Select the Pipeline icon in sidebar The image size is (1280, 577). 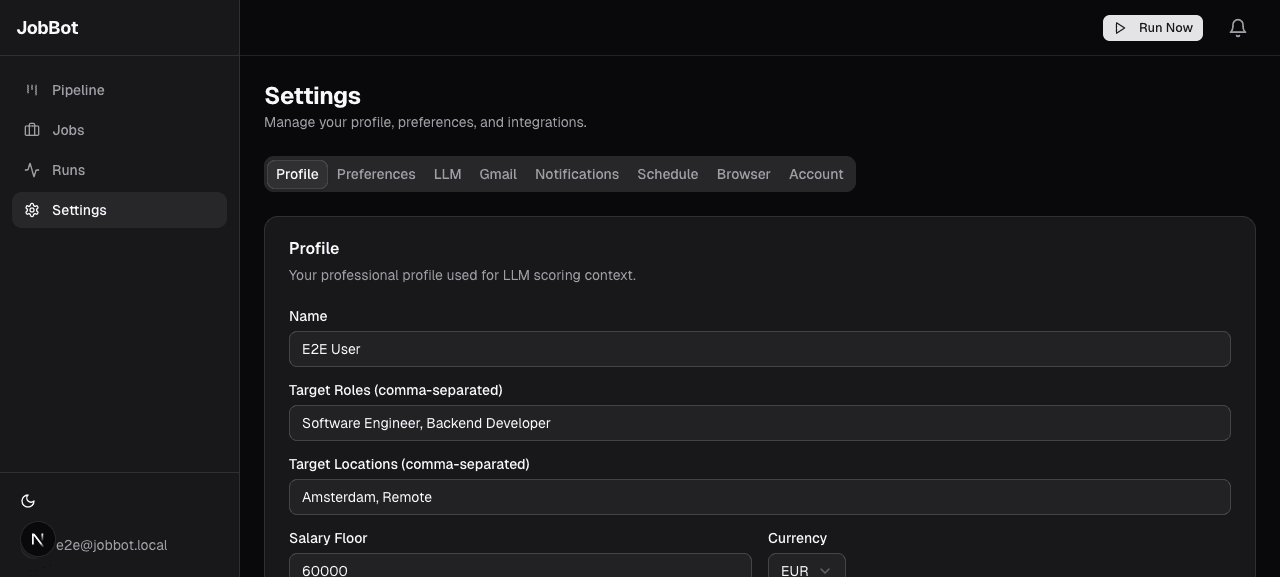(31, 90)
